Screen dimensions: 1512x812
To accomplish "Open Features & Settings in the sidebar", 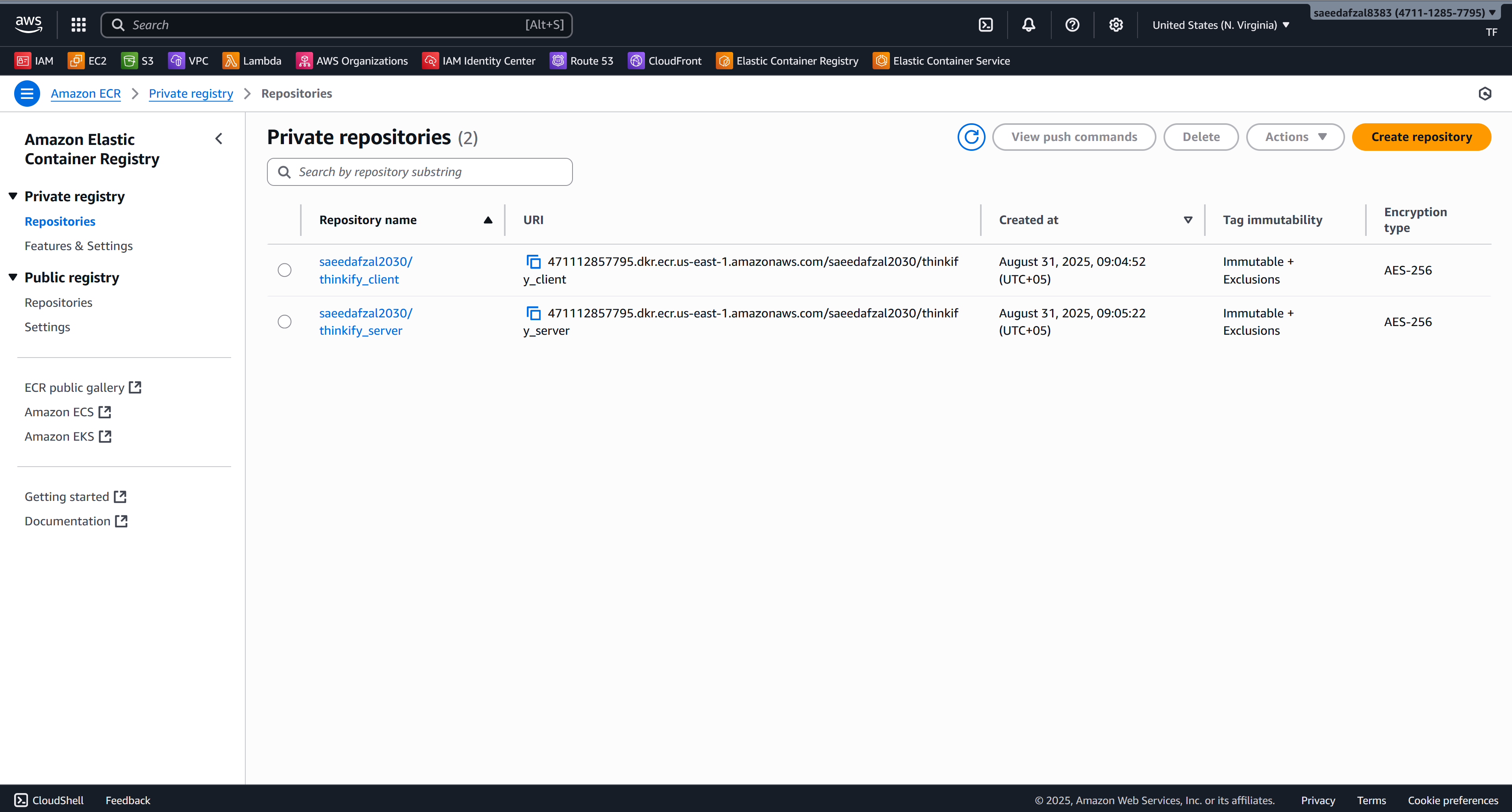I will [x=79, y=245].
